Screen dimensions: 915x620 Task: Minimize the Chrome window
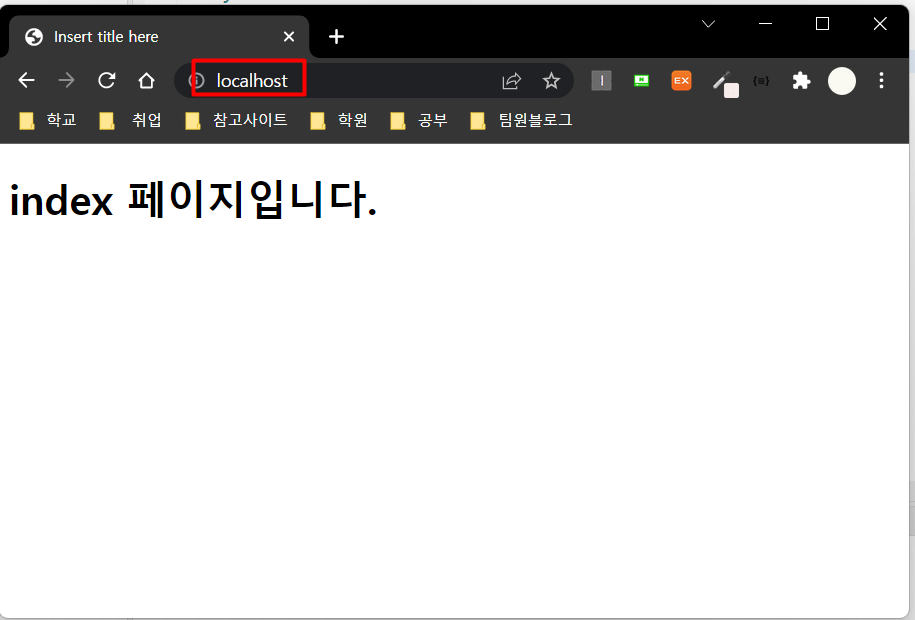(x=765, y=24)
